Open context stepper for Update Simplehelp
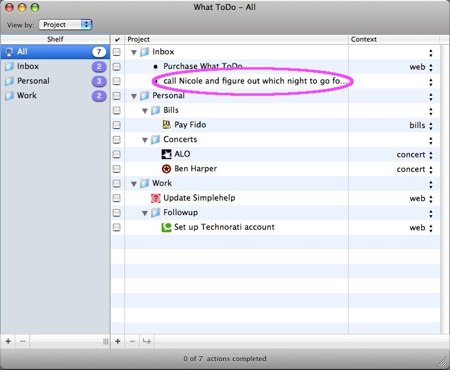 tap(431, 199)
